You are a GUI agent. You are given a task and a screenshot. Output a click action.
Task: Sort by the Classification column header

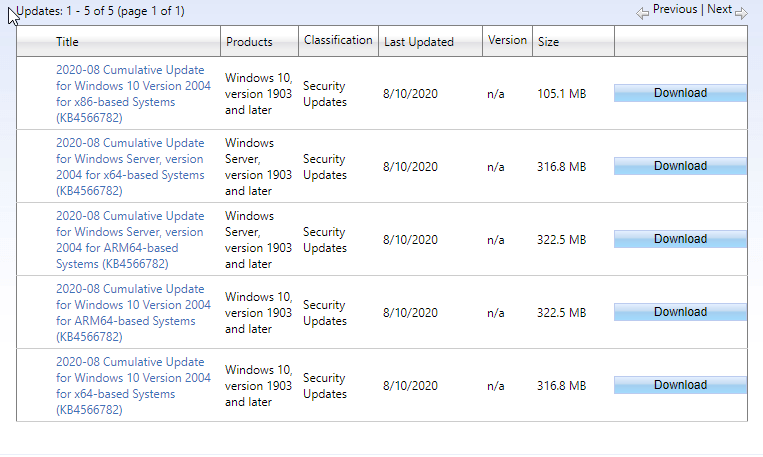tap(338, 41)
